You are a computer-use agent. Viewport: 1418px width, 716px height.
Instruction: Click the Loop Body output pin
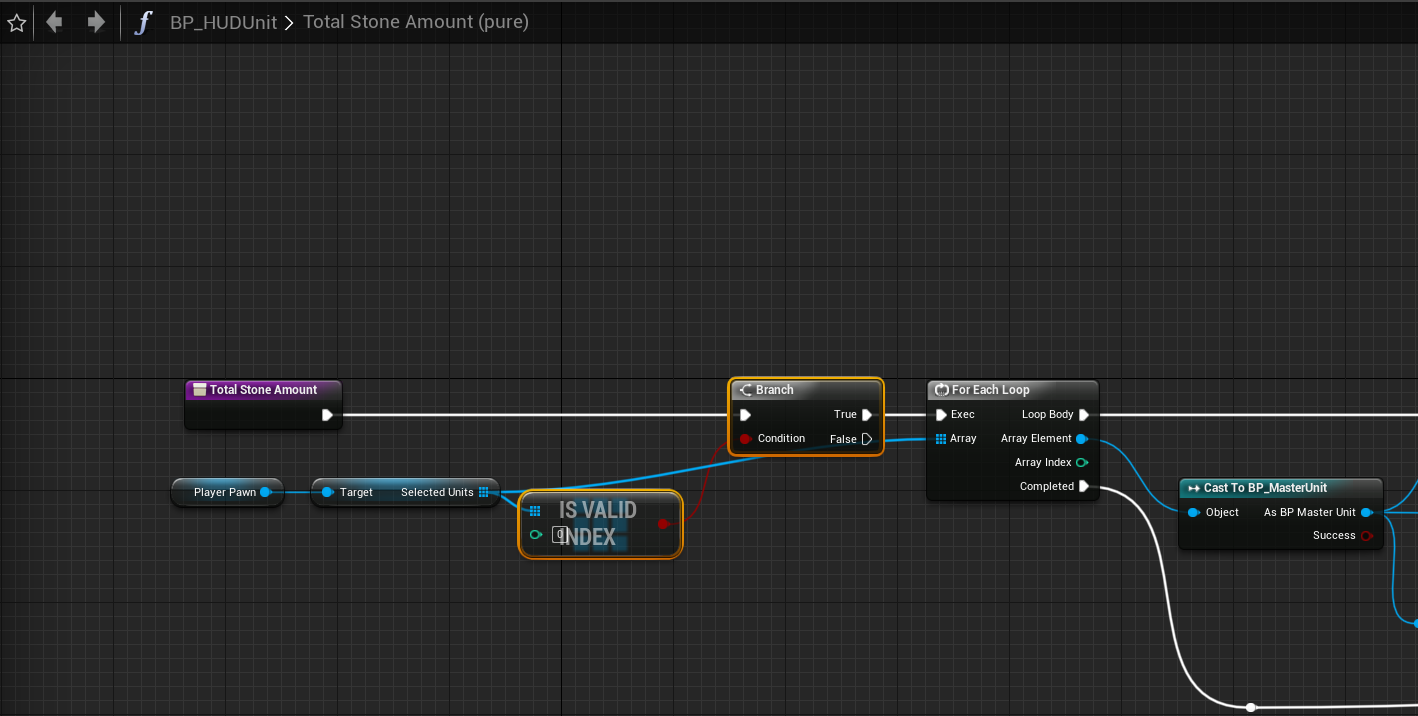pos(1084,415)
